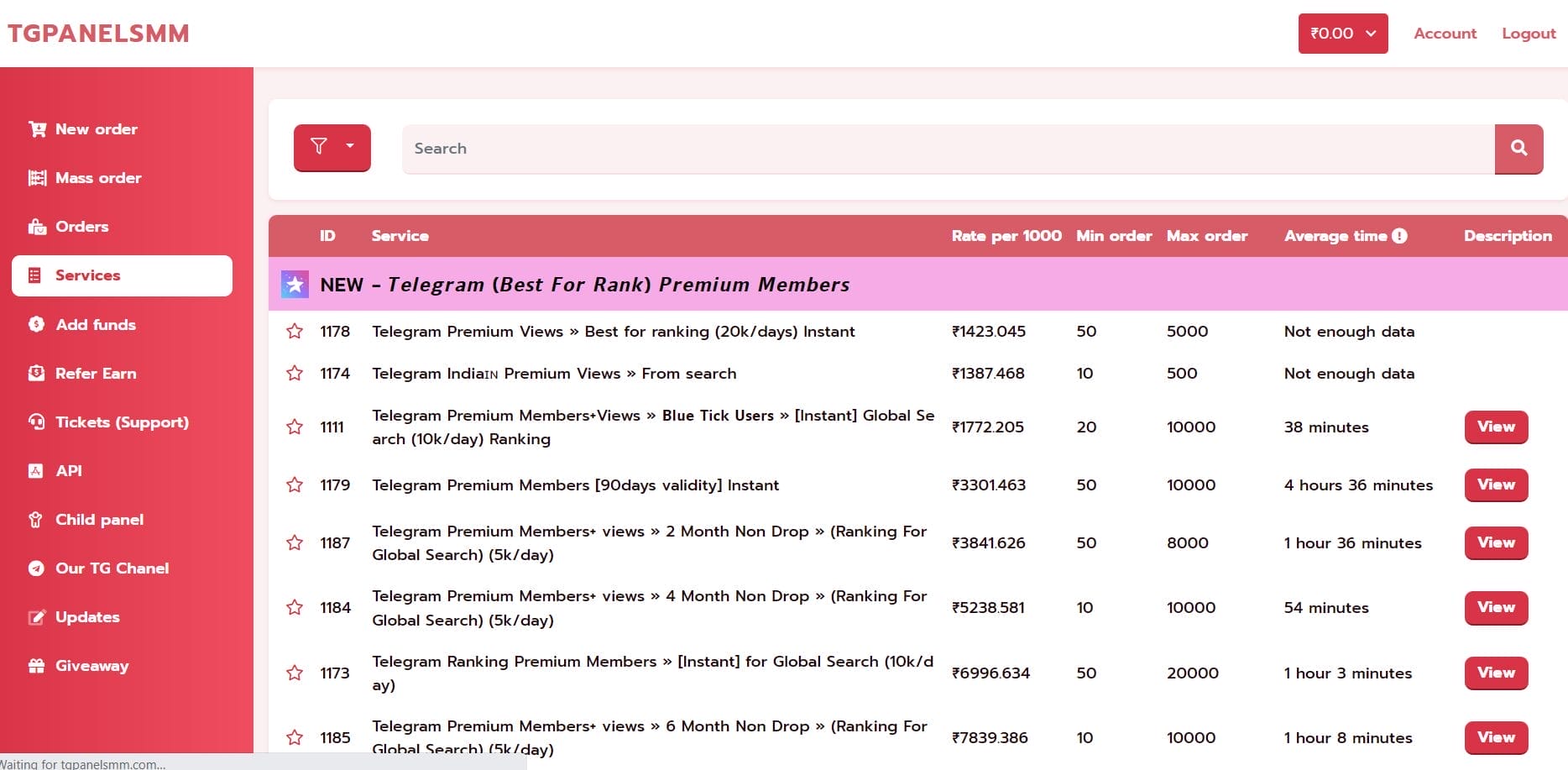Go to Orders in the sidebar

coord(81,227)
